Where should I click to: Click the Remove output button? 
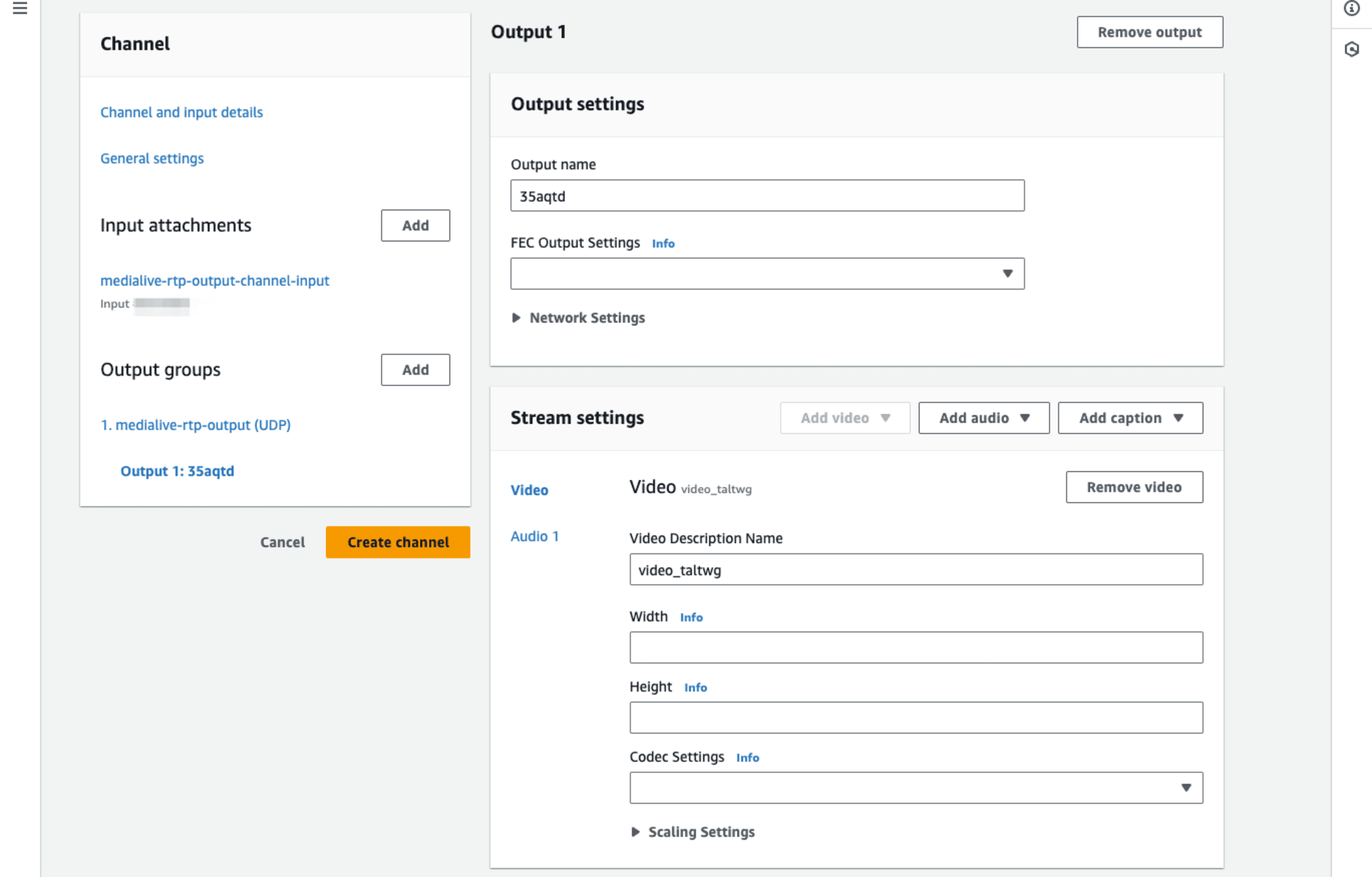coord(1149,32)
